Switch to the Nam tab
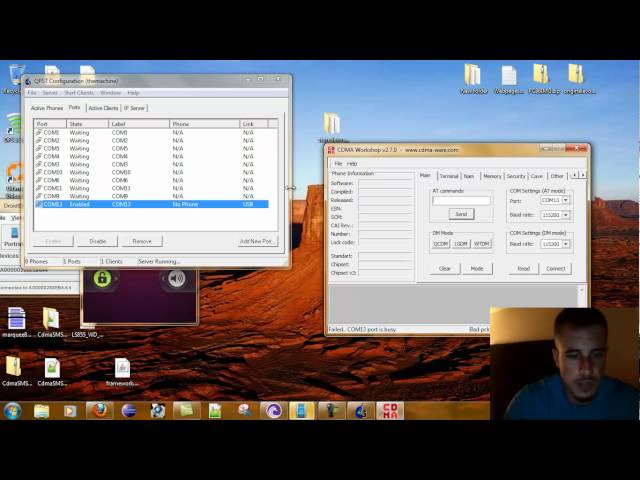This screenshot has height=480, width=640. [469, 176]
